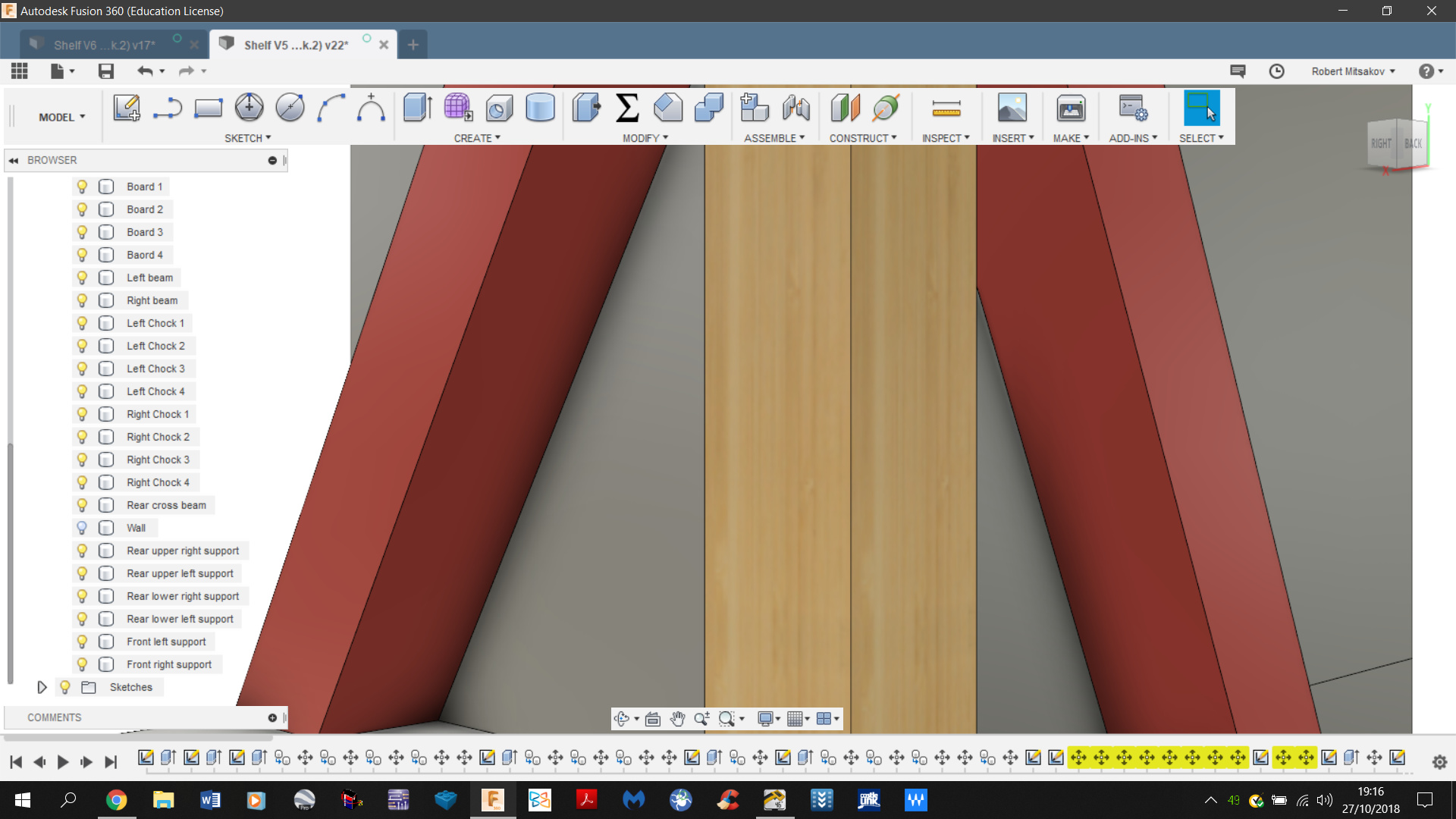Hide the Left Chock 3 body

pyautogui.click(x=82, y=369)
